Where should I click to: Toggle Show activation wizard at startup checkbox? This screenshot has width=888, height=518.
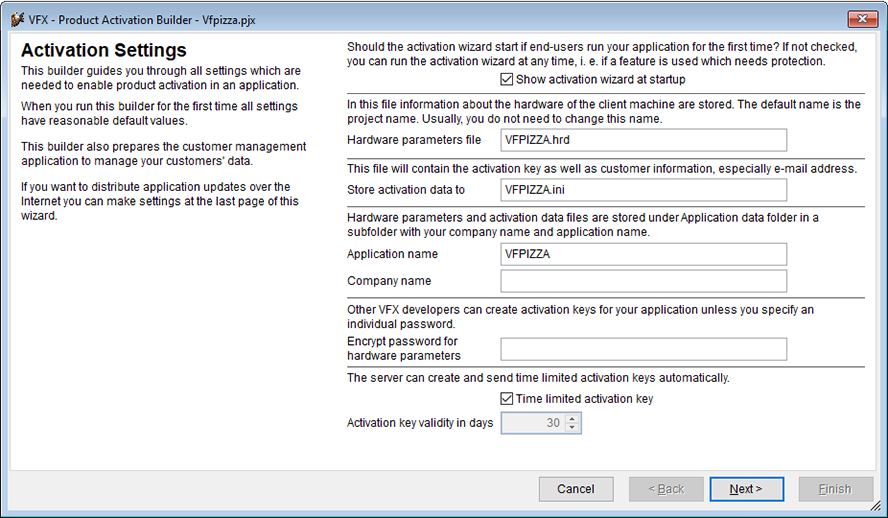pos(507,79)
